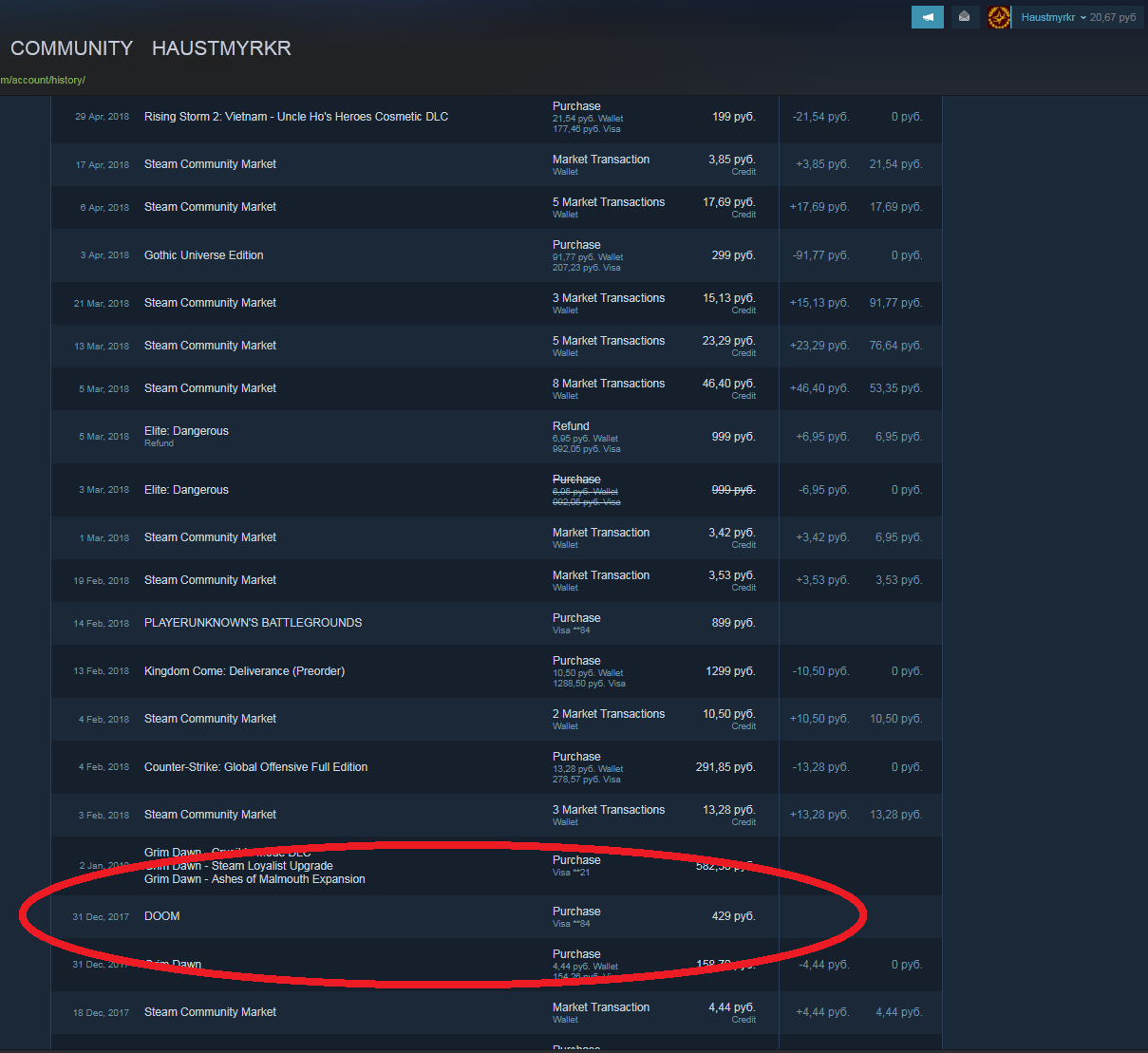
Task: Open the envelope inbox notifications icon
Action: click(965, 17)
